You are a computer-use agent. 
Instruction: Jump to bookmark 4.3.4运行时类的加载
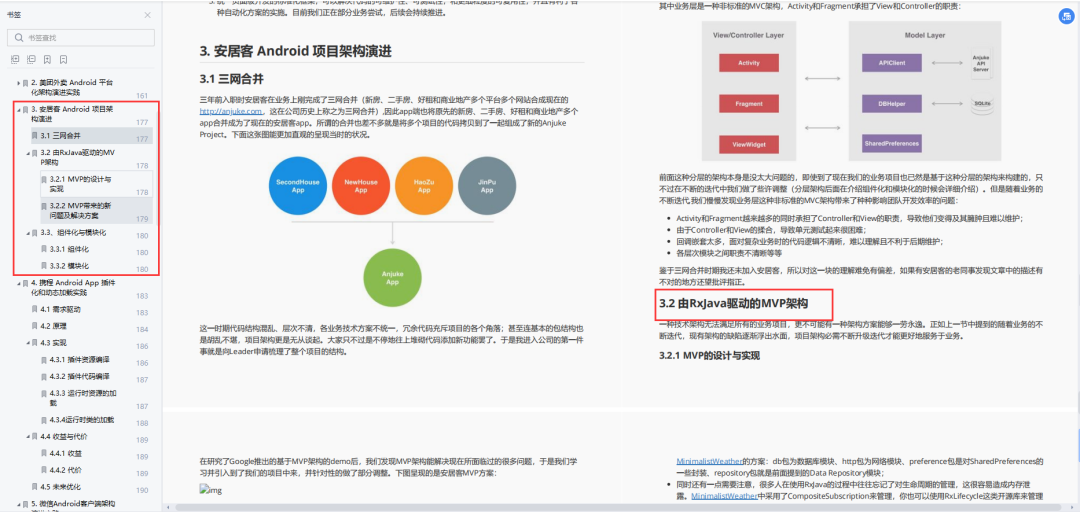[x=82, y=420]
